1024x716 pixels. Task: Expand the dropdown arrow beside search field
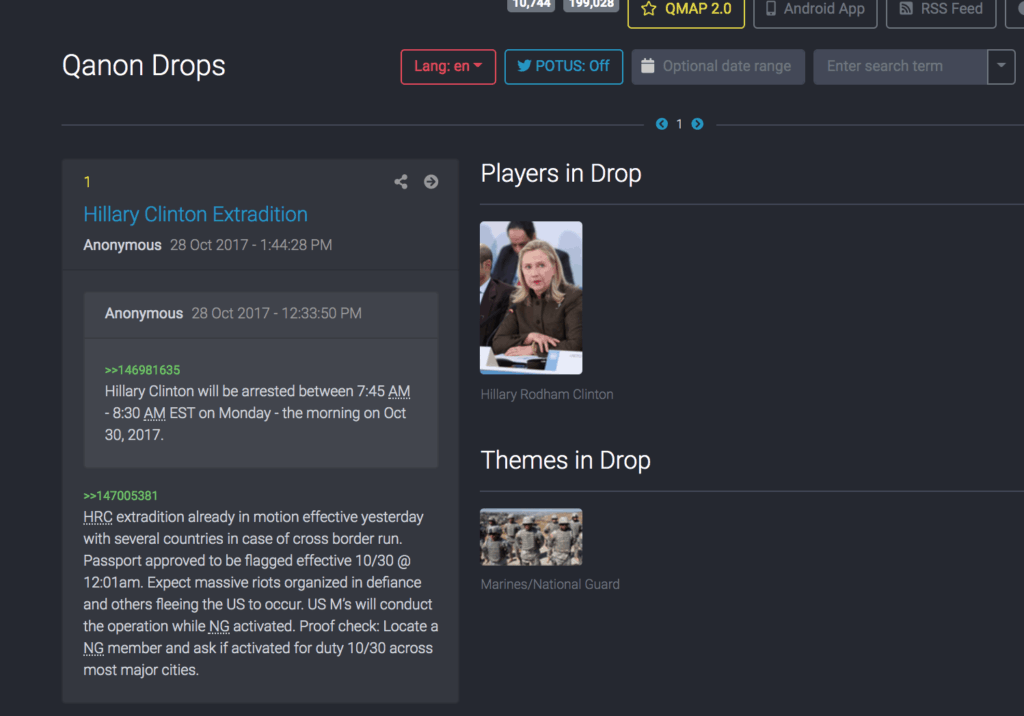pos(1001,66)
